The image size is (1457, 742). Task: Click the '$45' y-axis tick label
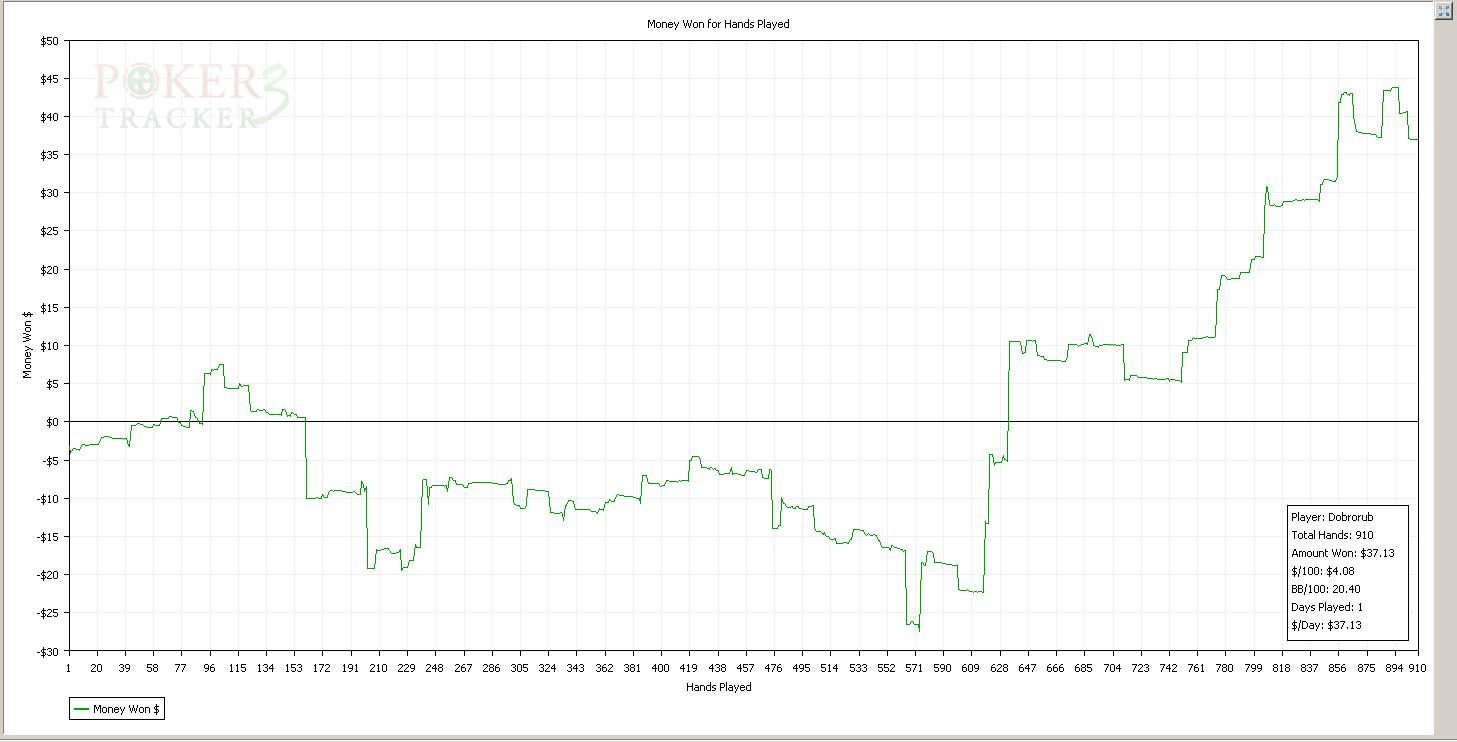point(50,79)
